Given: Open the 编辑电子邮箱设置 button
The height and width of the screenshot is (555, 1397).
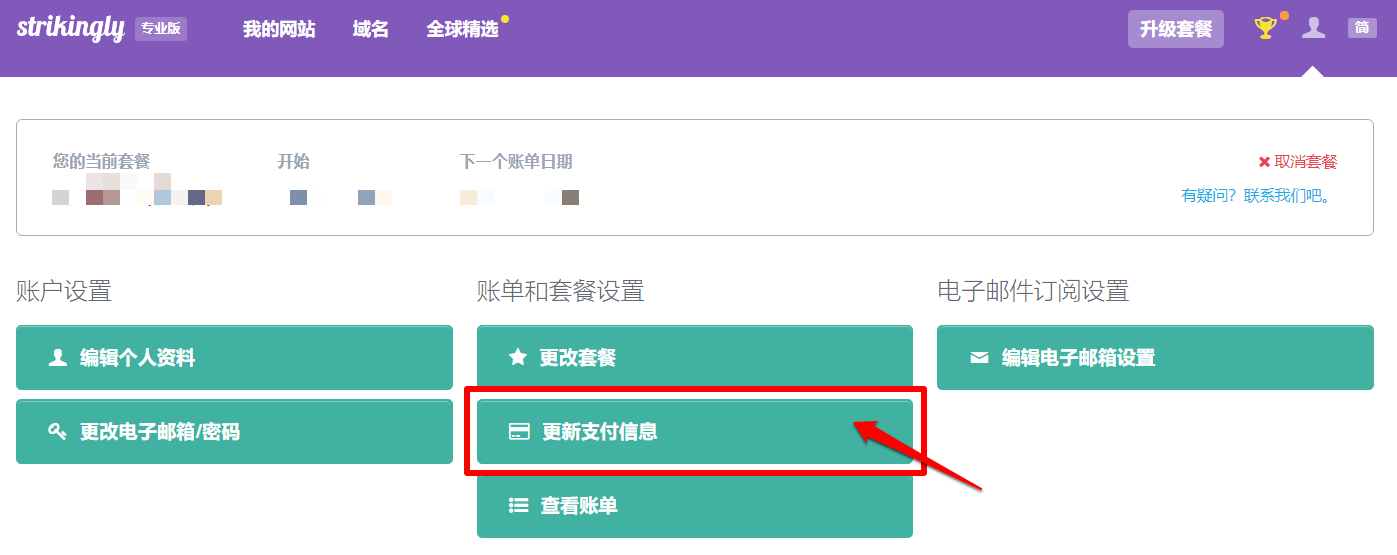Looking at the screenshot, I should (x=1155, y=357).
